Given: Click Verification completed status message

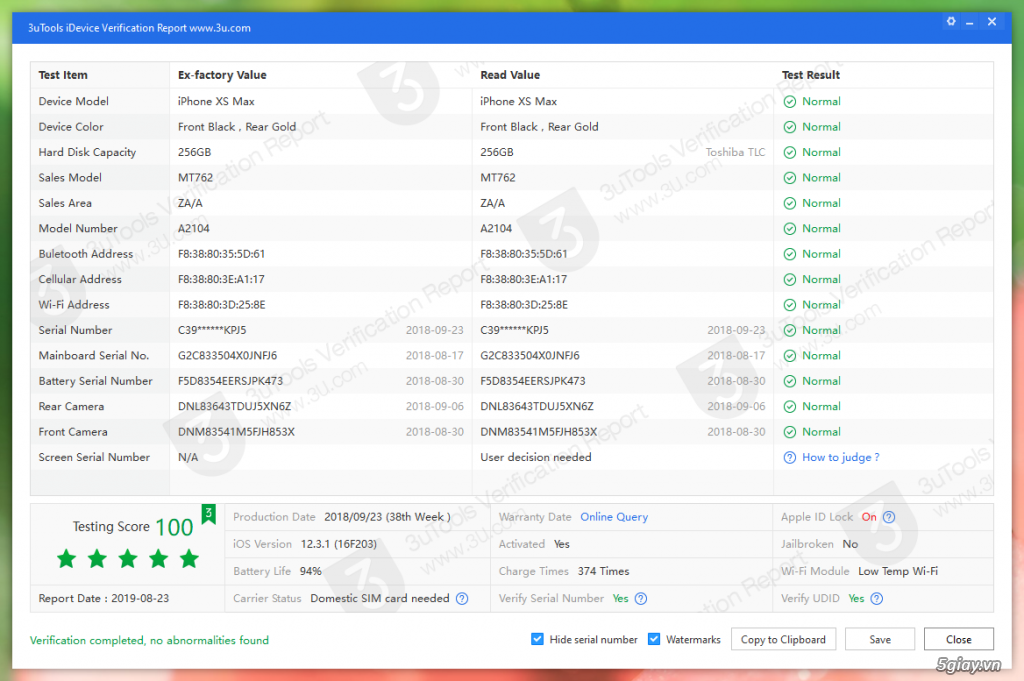Looking at the screenshot, I should (149, 641).
